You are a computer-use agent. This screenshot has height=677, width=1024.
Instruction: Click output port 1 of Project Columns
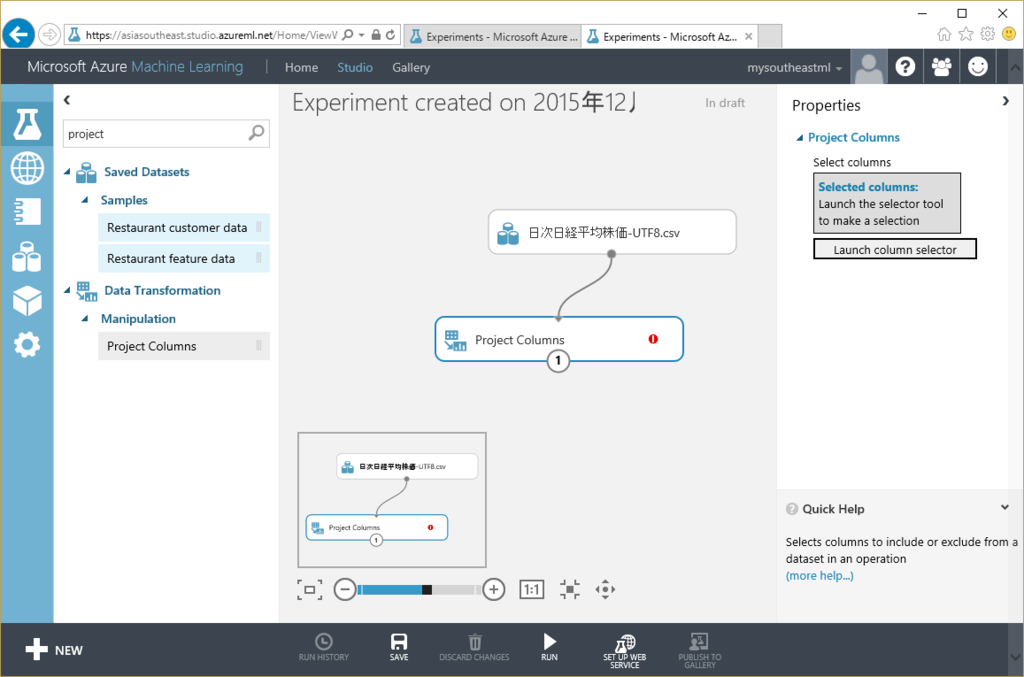[558, 360]
